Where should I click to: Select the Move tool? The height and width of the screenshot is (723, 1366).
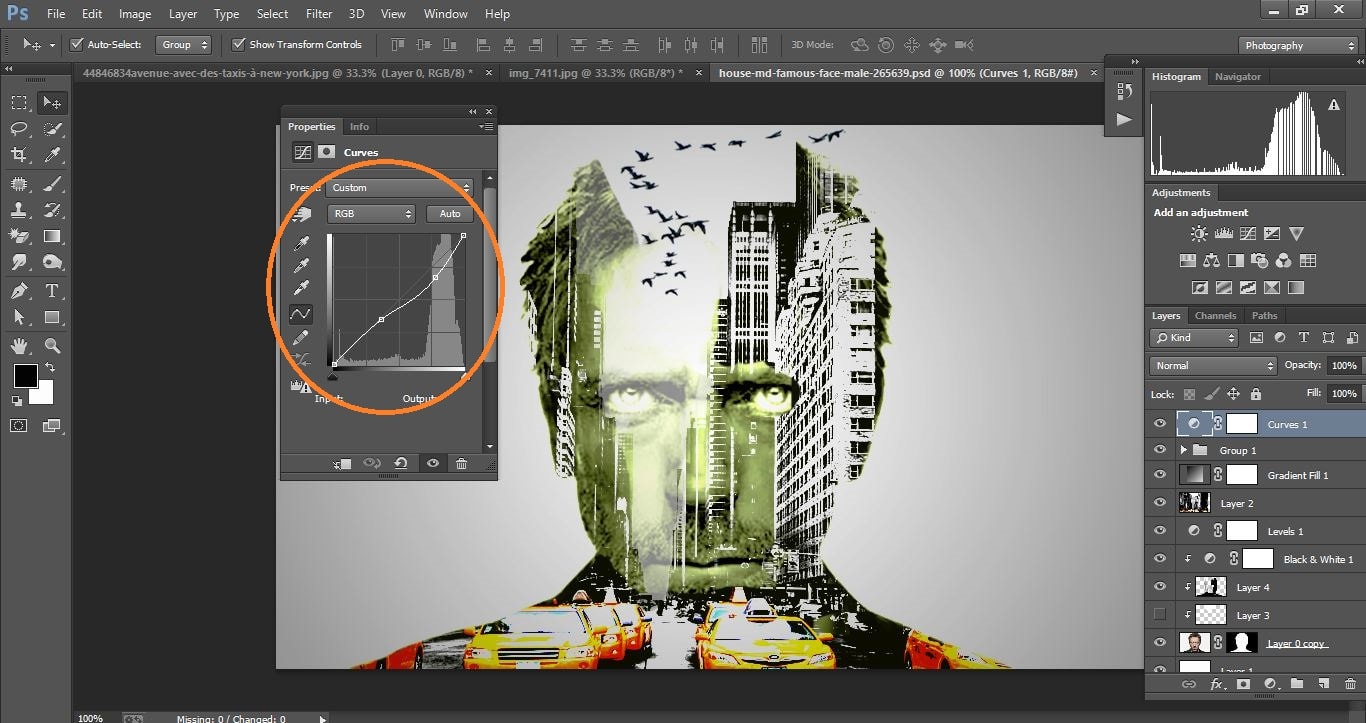click(51, 101)
